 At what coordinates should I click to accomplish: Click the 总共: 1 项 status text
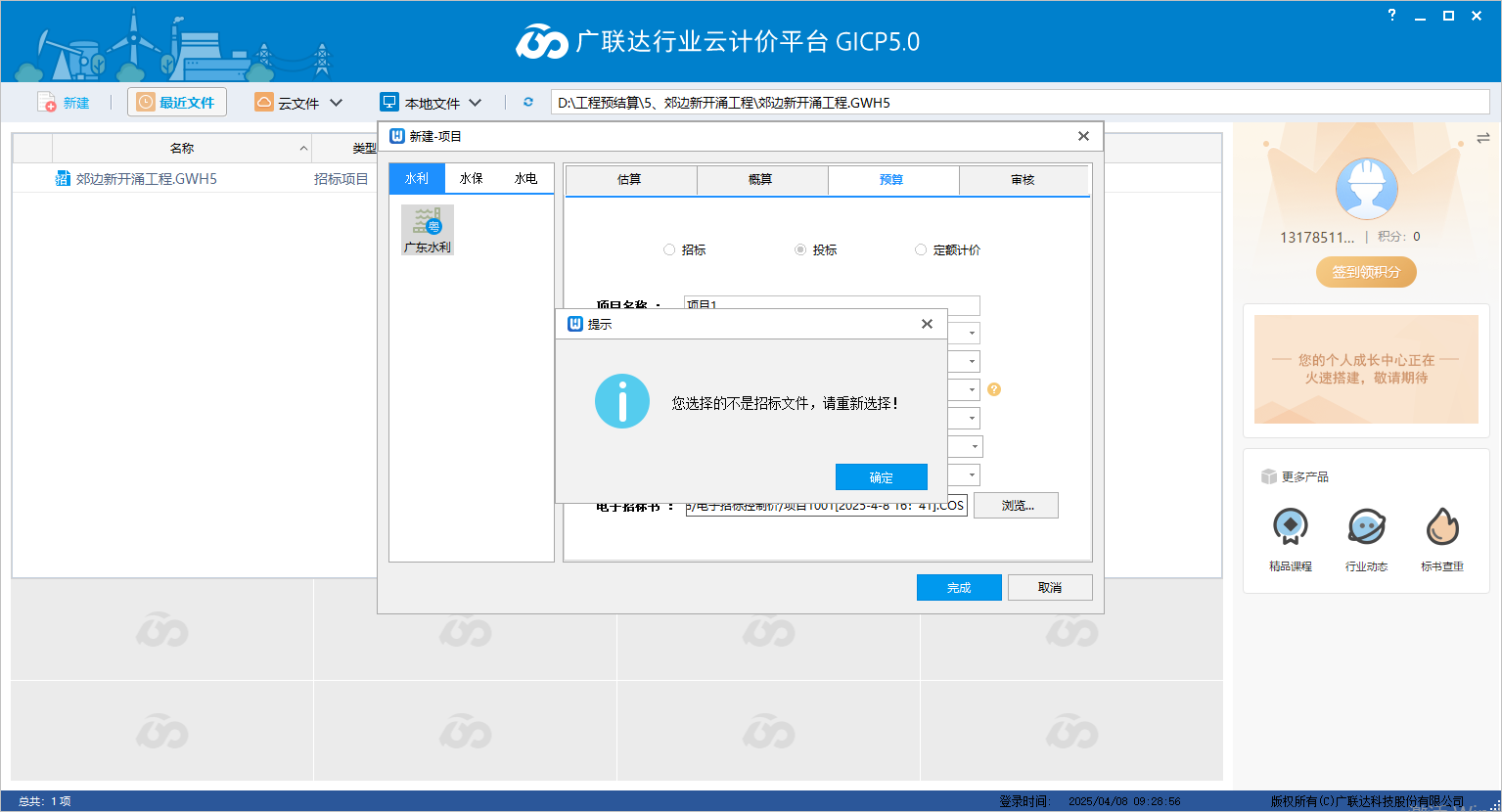(x=45, y=801)
